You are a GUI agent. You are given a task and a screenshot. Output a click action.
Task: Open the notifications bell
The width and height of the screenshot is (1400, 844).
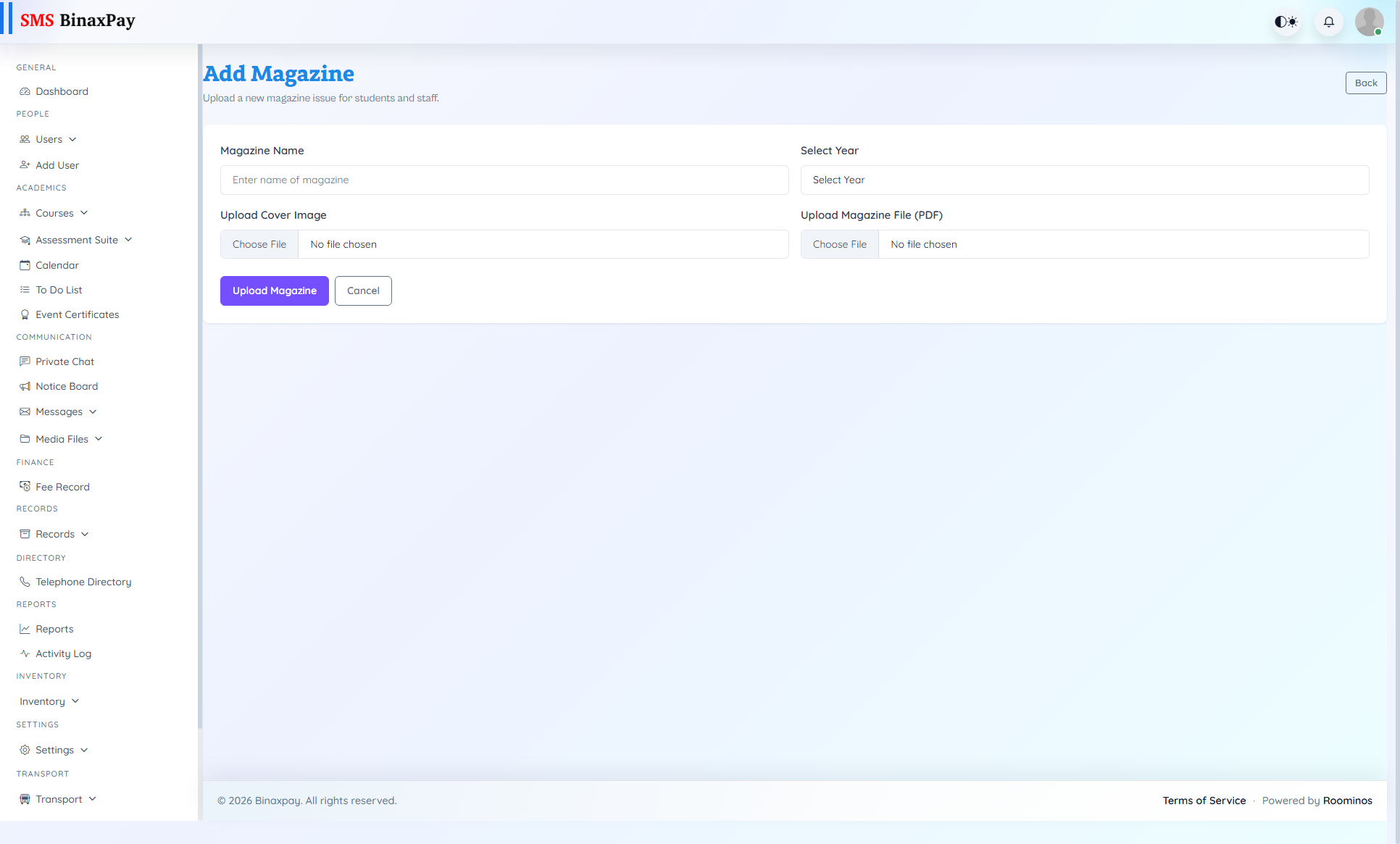1328,21
